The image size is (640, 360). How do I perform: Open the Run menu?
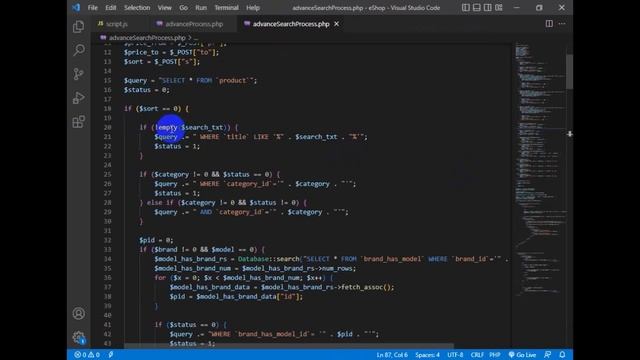click(x=201, y=8)
